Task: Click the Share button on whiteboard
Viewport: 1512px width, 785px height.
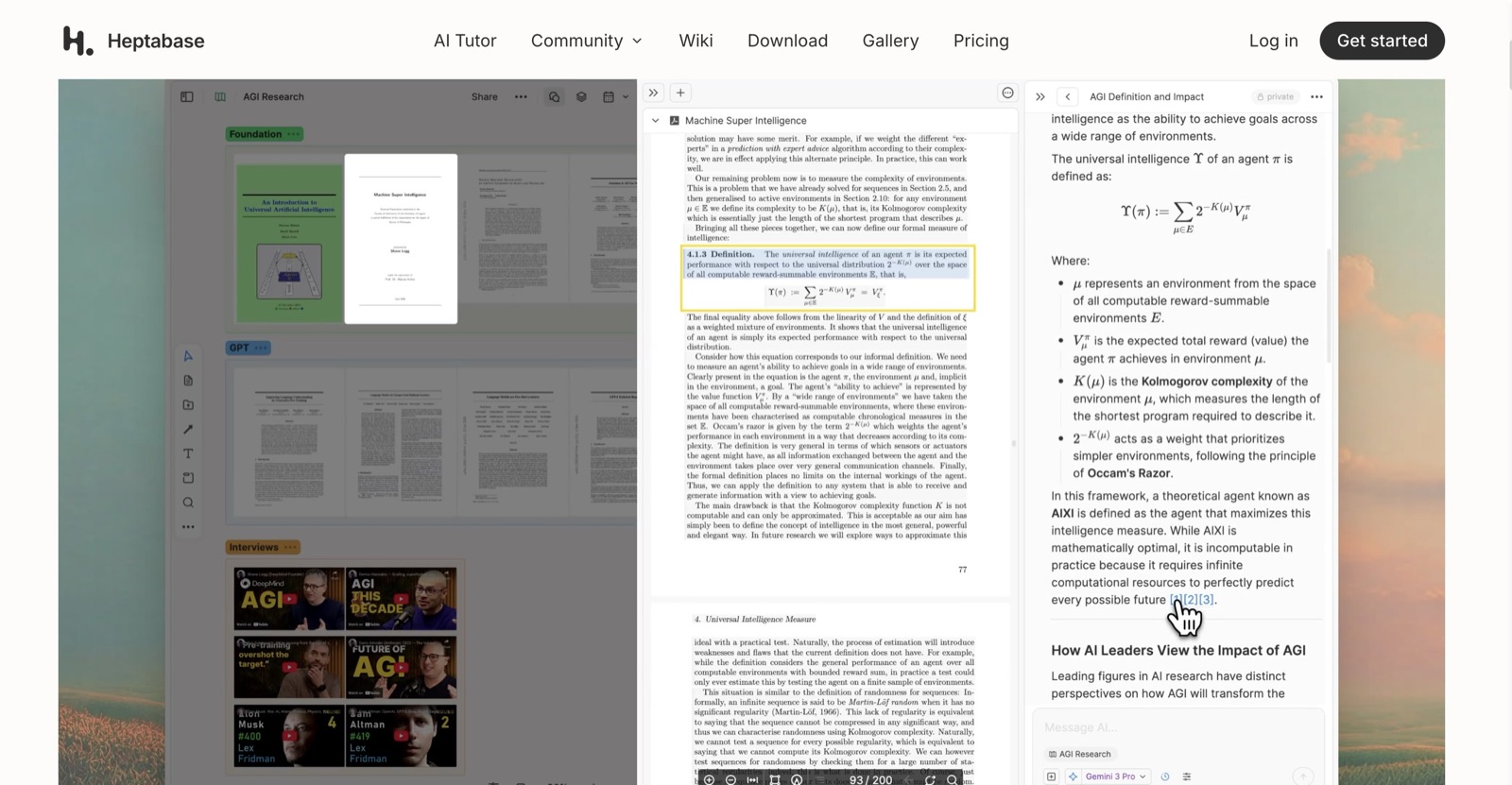Action: (485, 96)
